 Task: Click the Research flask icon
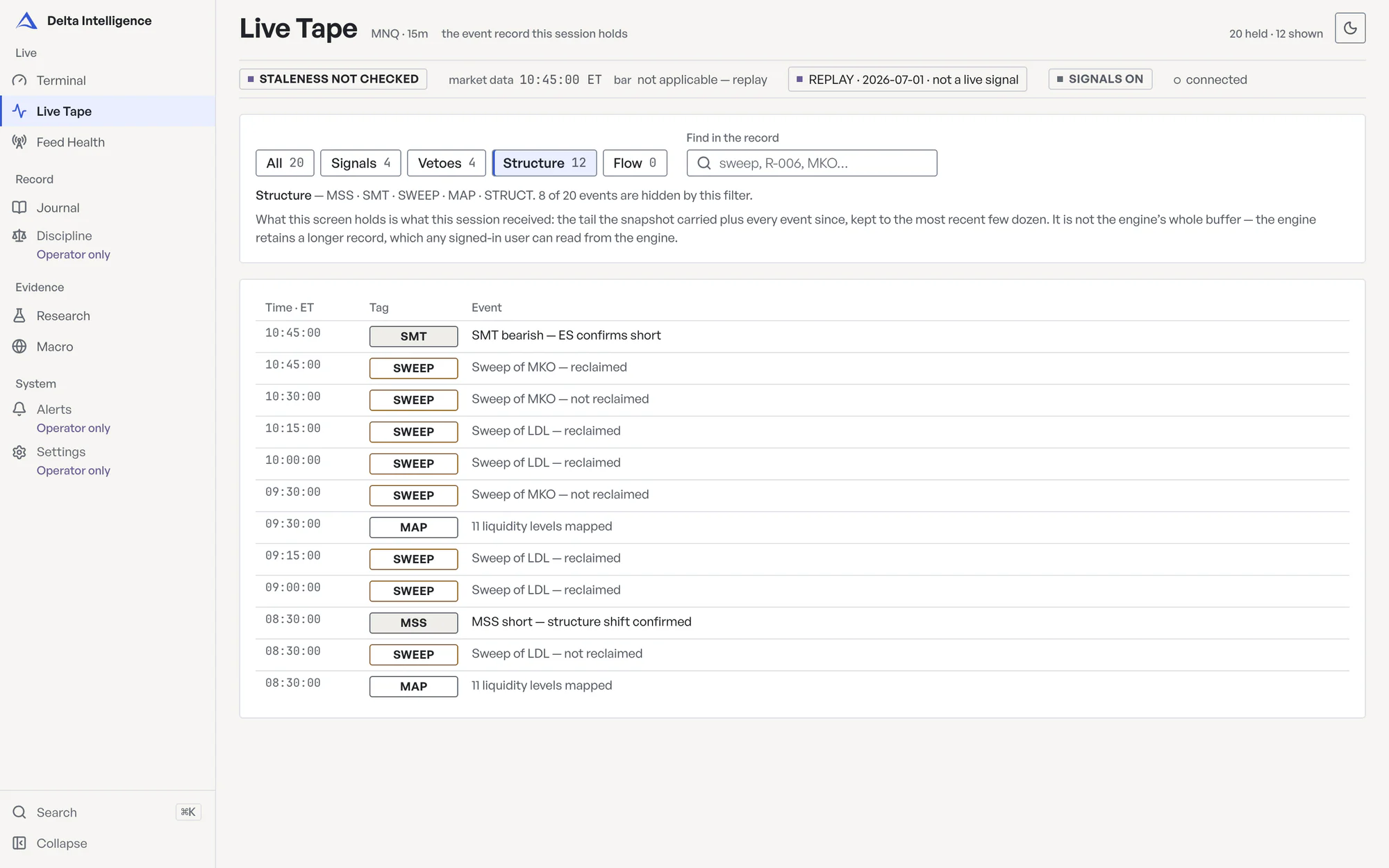coord(19,316)
